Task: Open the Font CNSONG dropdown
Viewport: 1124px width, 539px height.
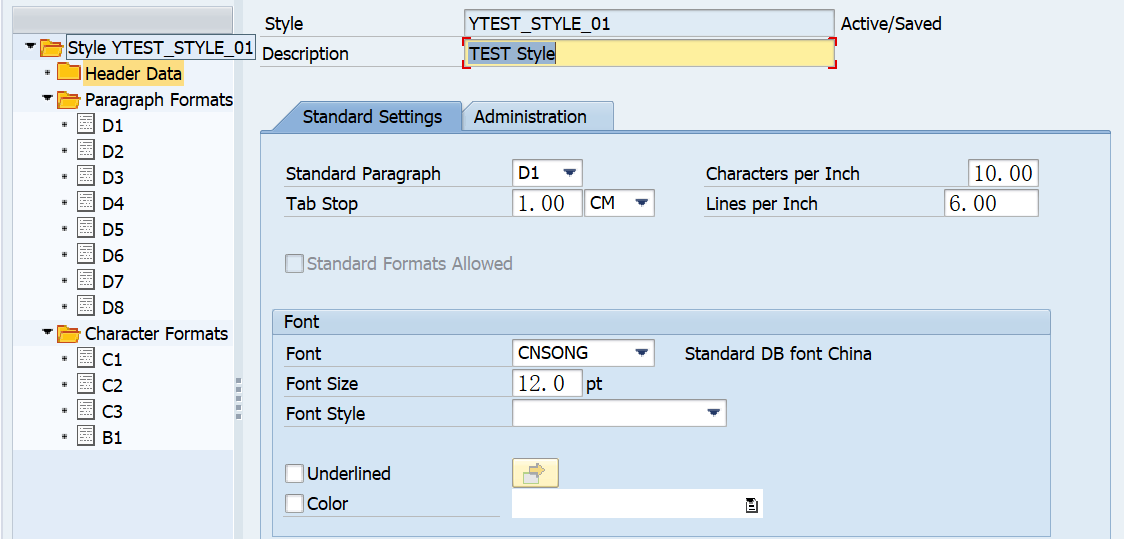Action: point(641,353)
